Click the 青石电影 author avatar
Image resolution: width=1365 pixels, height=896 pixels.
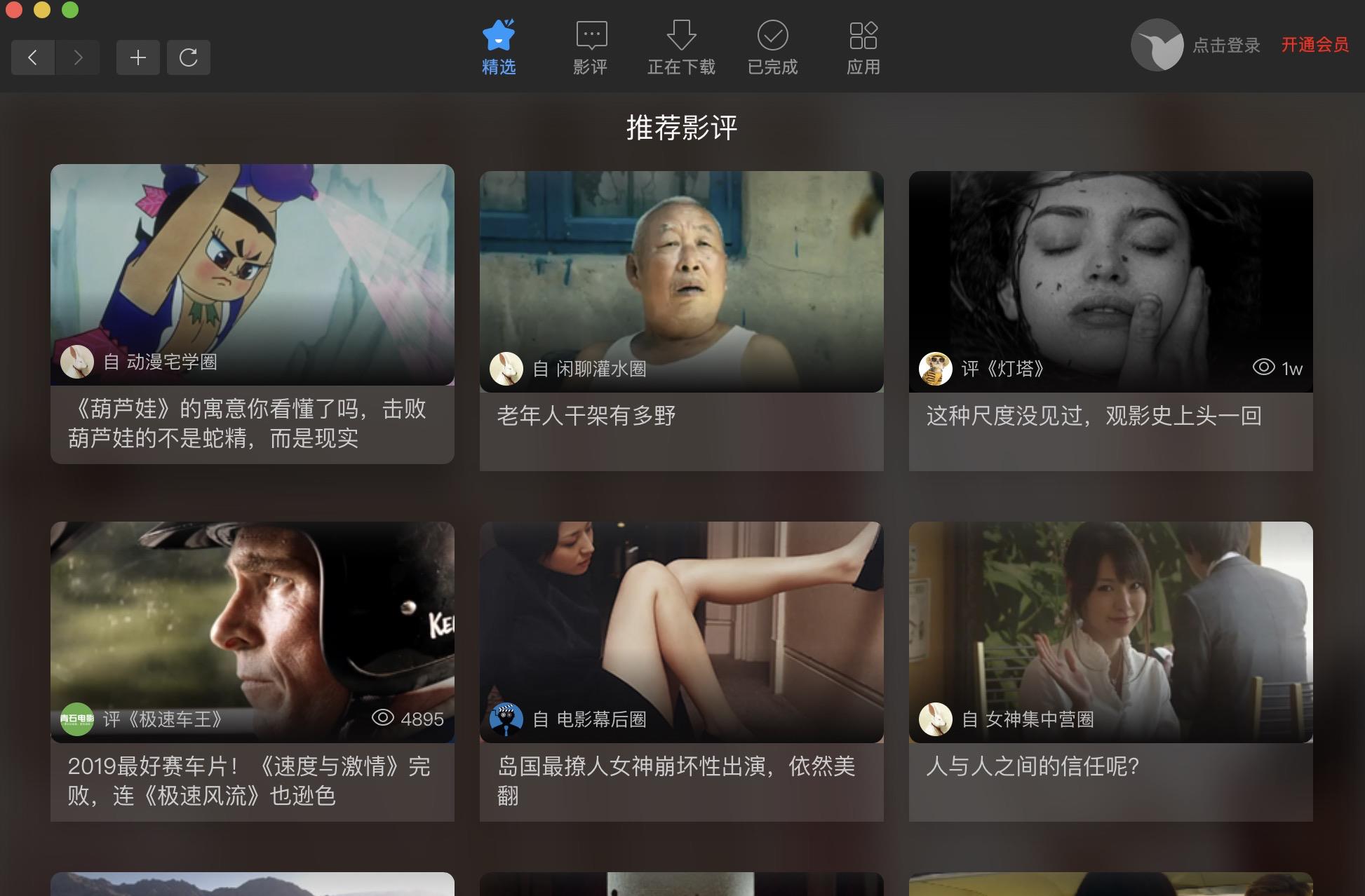coord(77,719)
